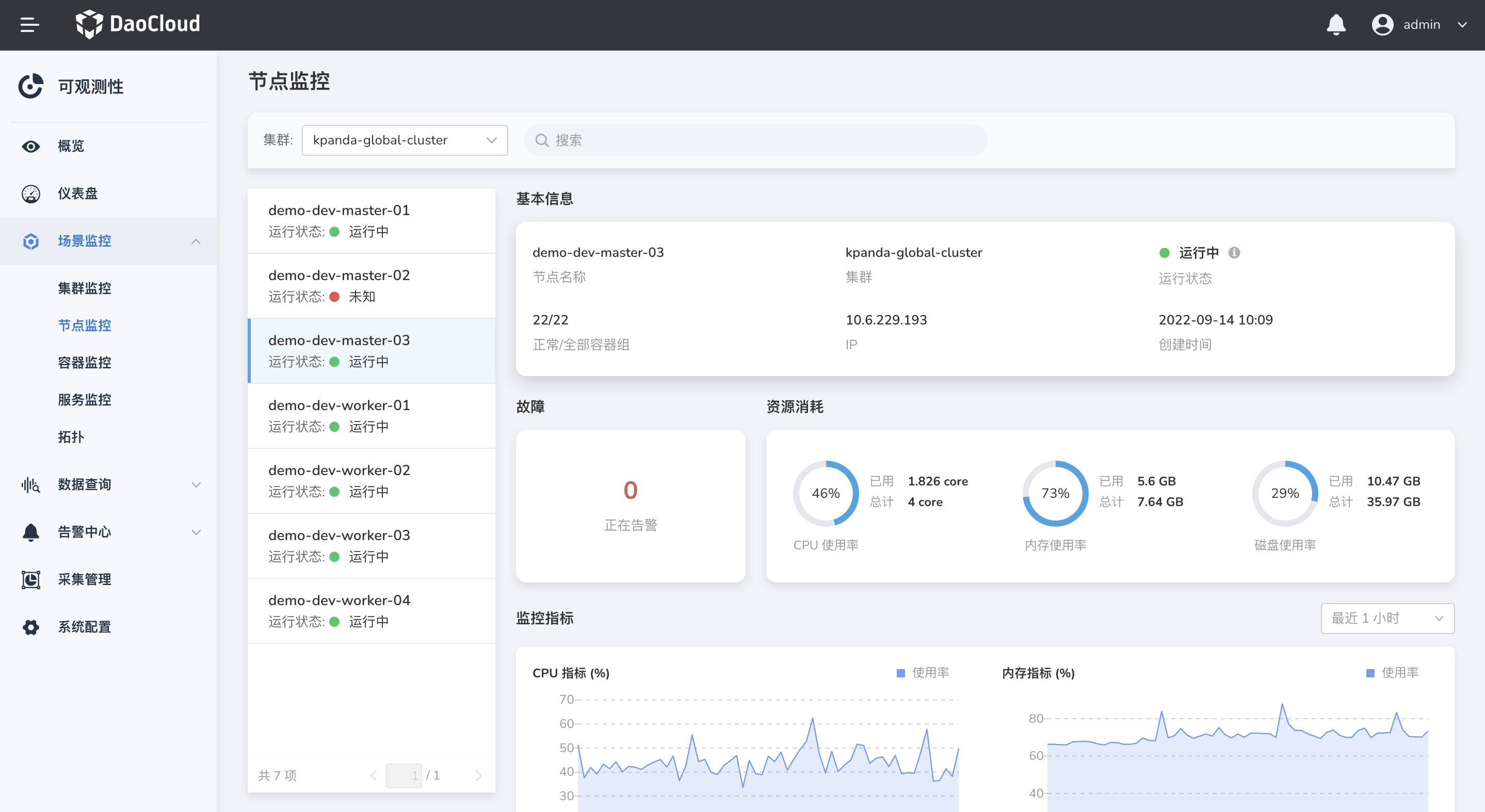The width and height of the screenshot is (1485, 812).
Task: Click the 可观测性 module icon
Action: pyautogui.click(x=30, y=86)
